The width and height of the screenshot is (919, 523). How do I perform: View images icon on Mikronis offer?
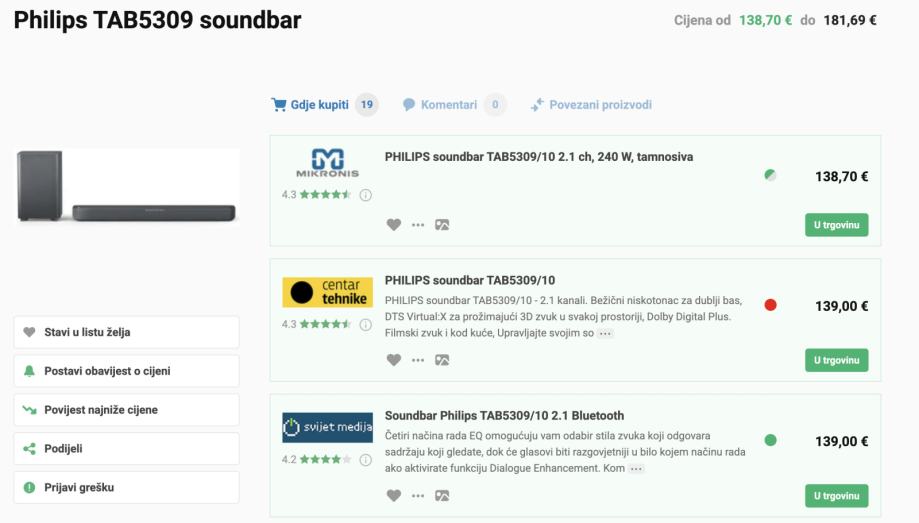[x=442, y=225]
